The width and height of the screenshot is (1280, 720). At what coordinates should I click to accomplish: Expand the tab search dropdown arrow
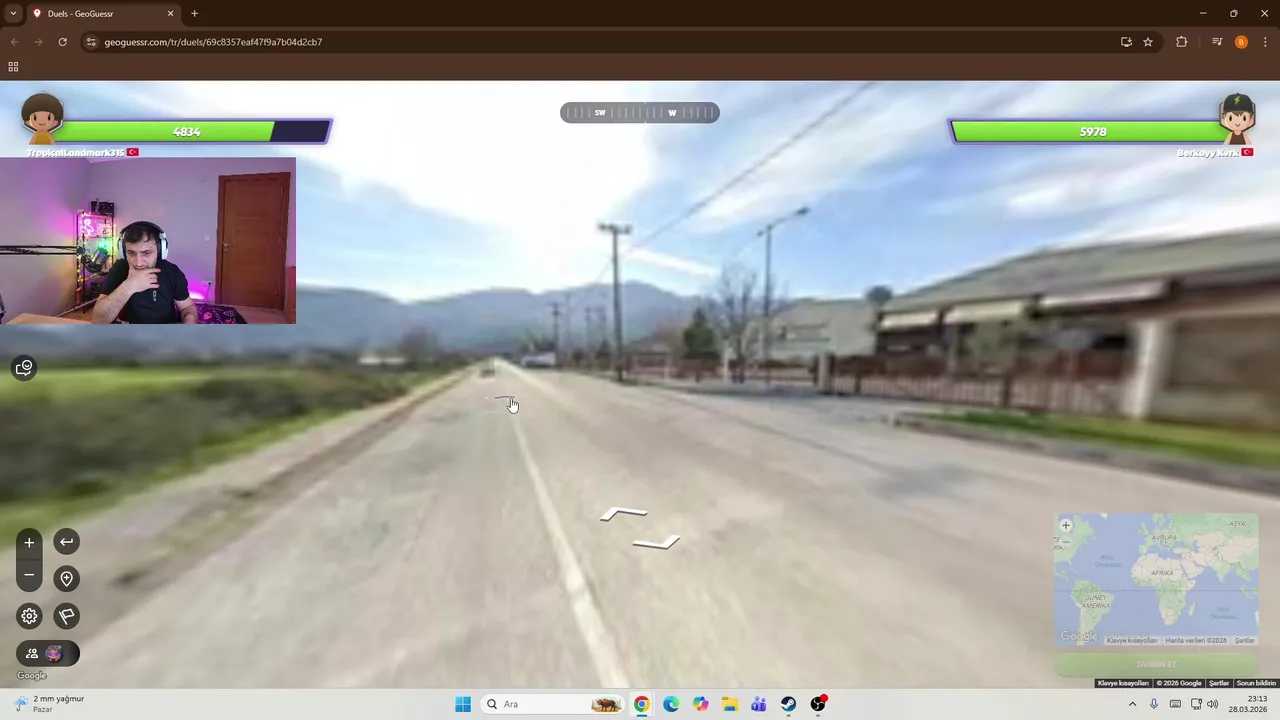point(13,14)
